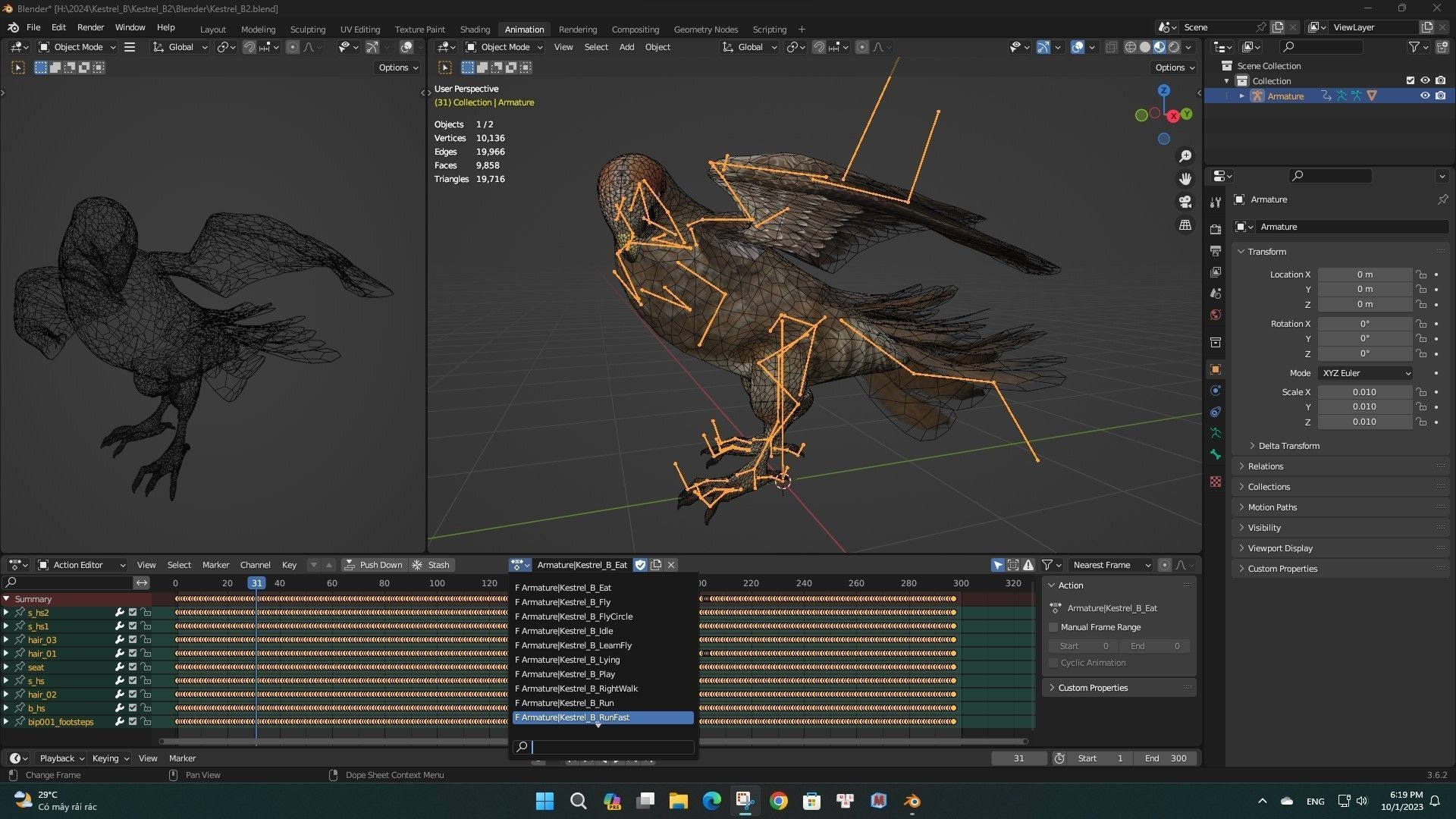Switch to the Geometry Nodes workspace tab

coord(705,30)
